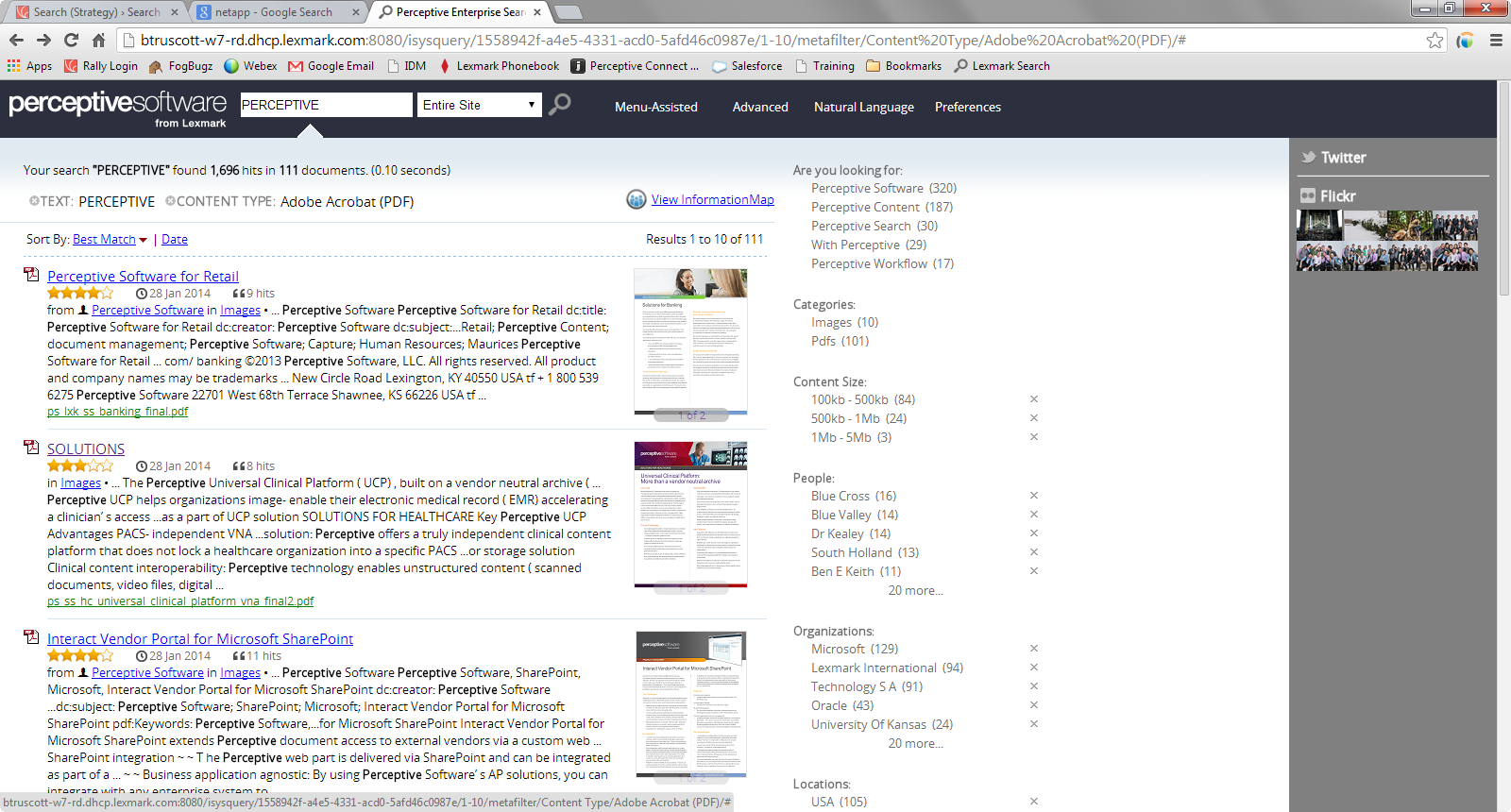This screenshot has height=812, width=1511.
Task: Bookmark this page with the star icon
Action: pos(1435,40)
